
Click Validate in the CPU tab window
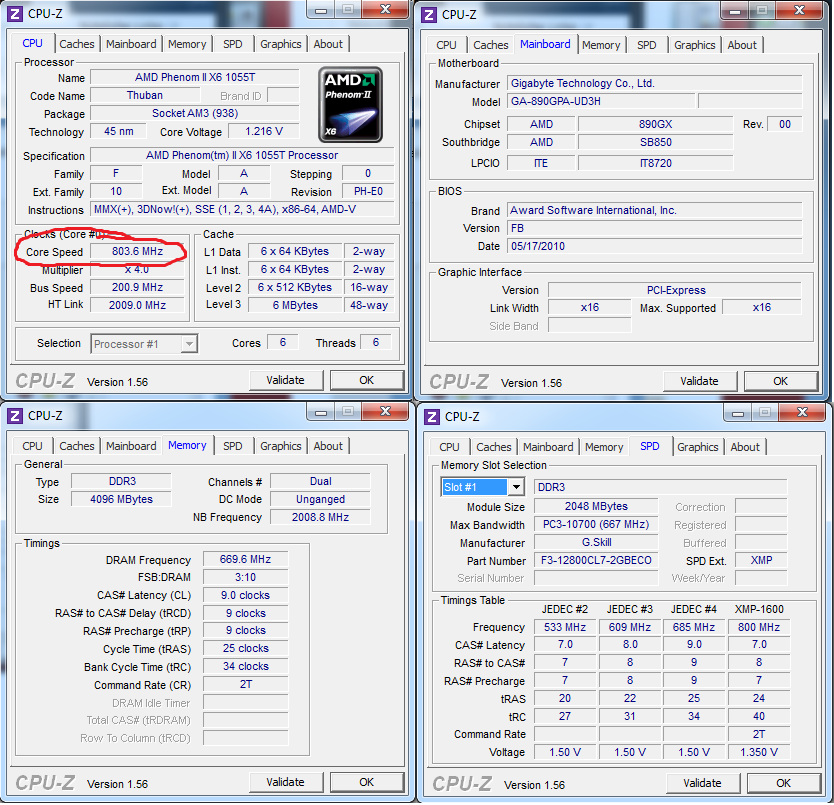click(286, 380)
